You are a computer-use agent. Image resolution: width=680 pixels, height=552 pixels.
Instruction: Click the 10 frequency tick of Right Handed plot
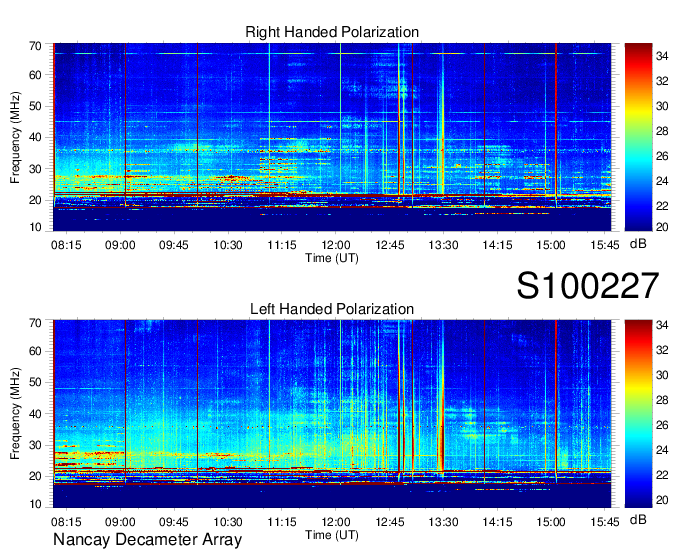click(35, 227)
